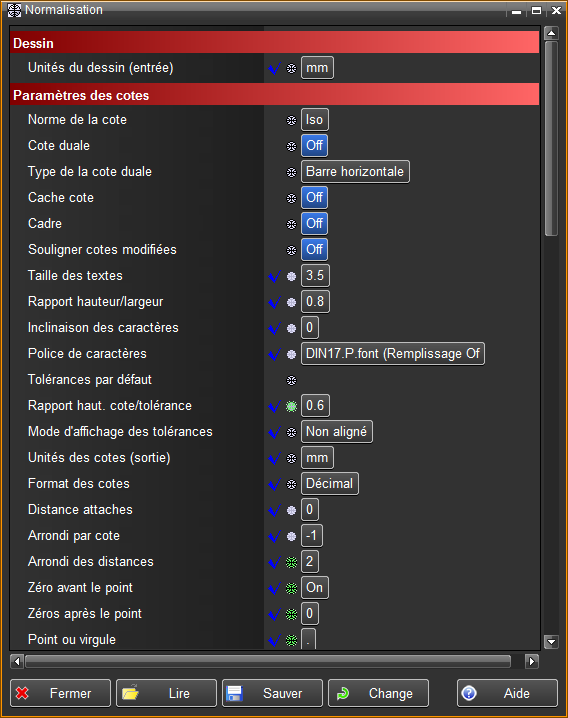Click the vertical scrollbar down arrow
568x718 pixels.
pyautogui.click(x=551, y=642)
